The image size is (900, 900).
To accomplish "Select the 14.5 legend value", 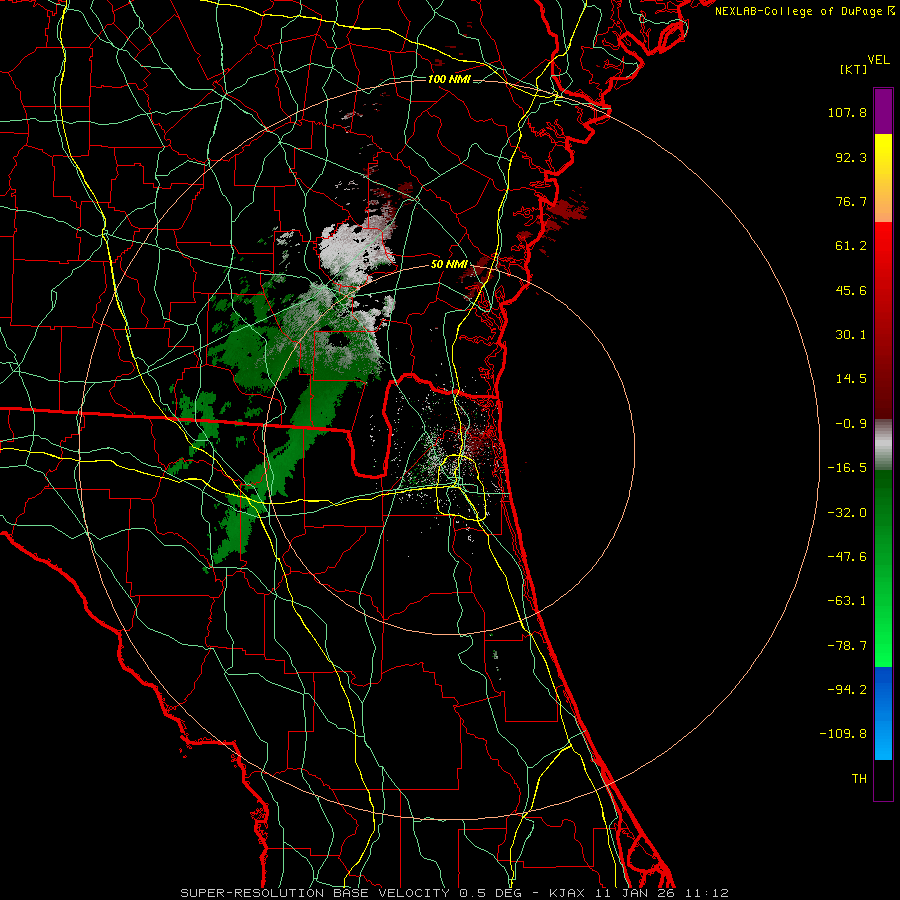I will [851, 379].
